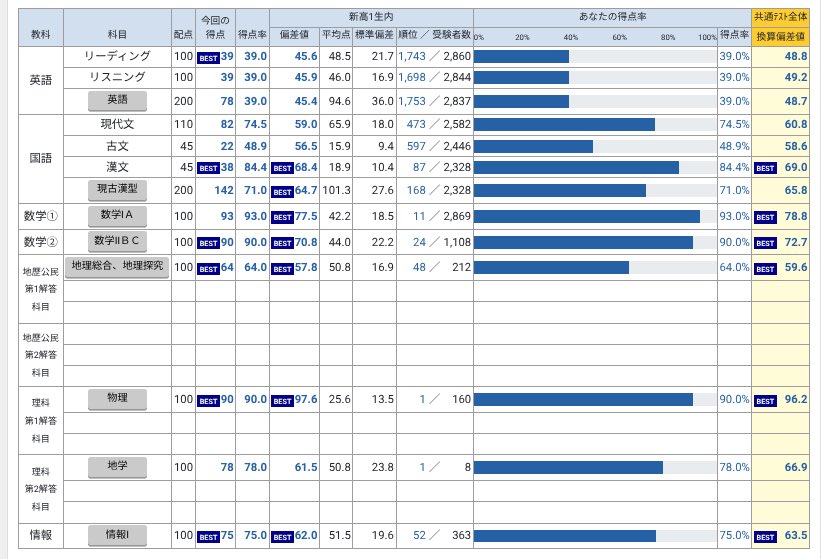The height and width of the screenshot is (559, 821).
Task: Select the 現代文 row label
Action: coord(117,125)
